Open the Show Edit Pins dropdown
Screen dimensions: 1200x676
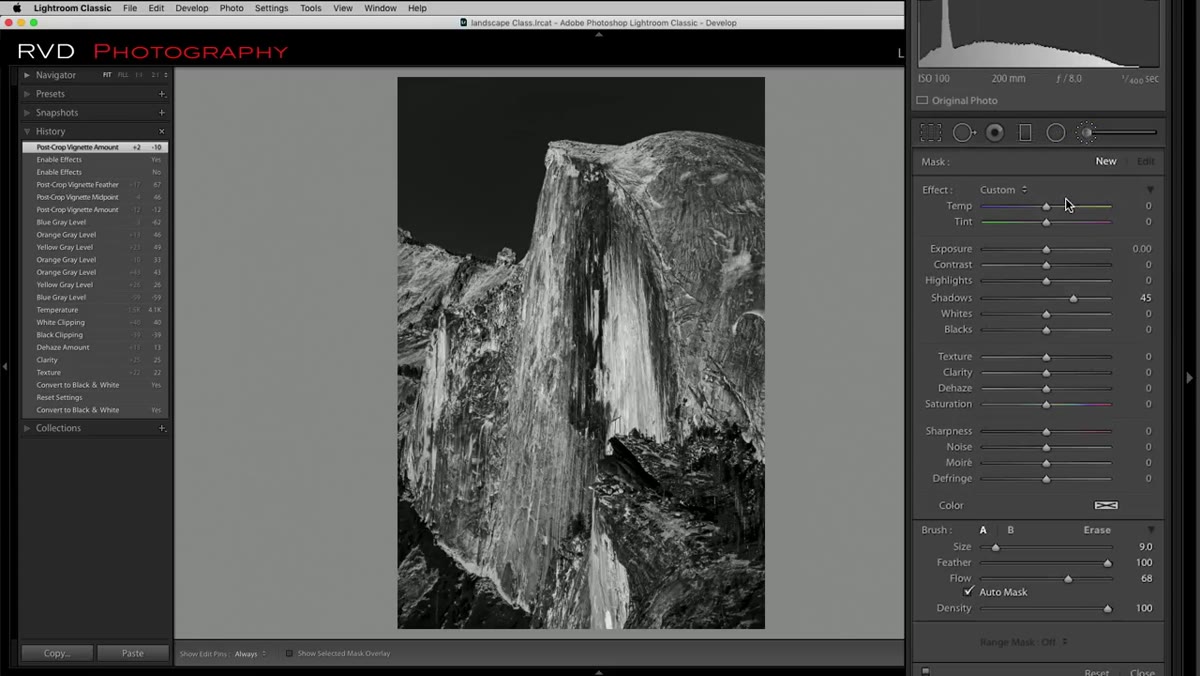250,653
